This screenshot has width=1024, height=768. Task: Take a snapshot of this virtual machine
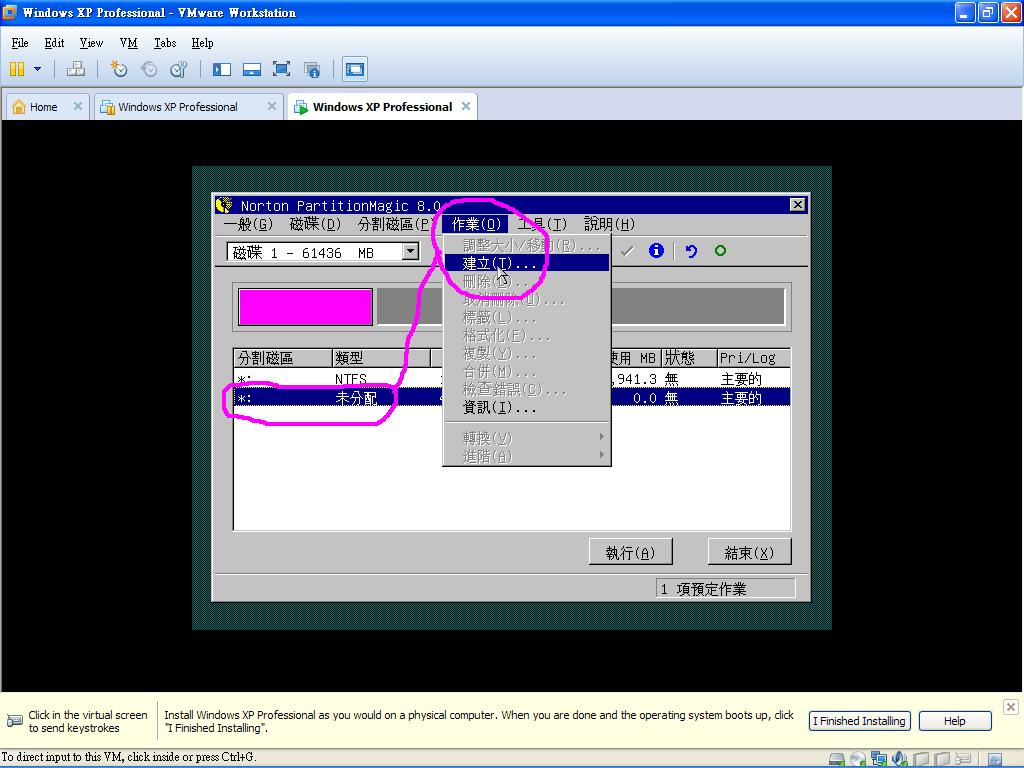119,69
